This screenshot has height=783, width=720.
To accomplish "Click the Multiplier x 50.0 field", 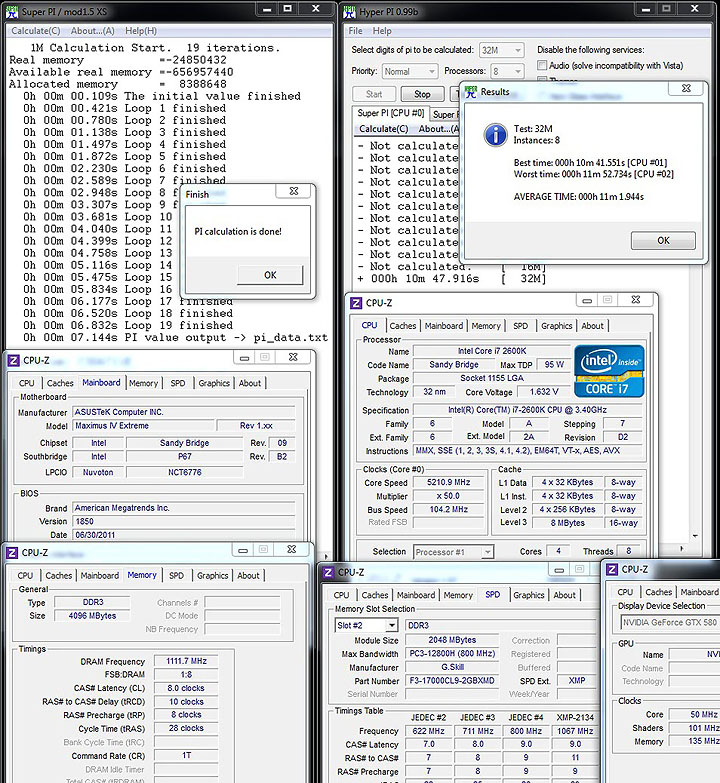I will 448,496.
